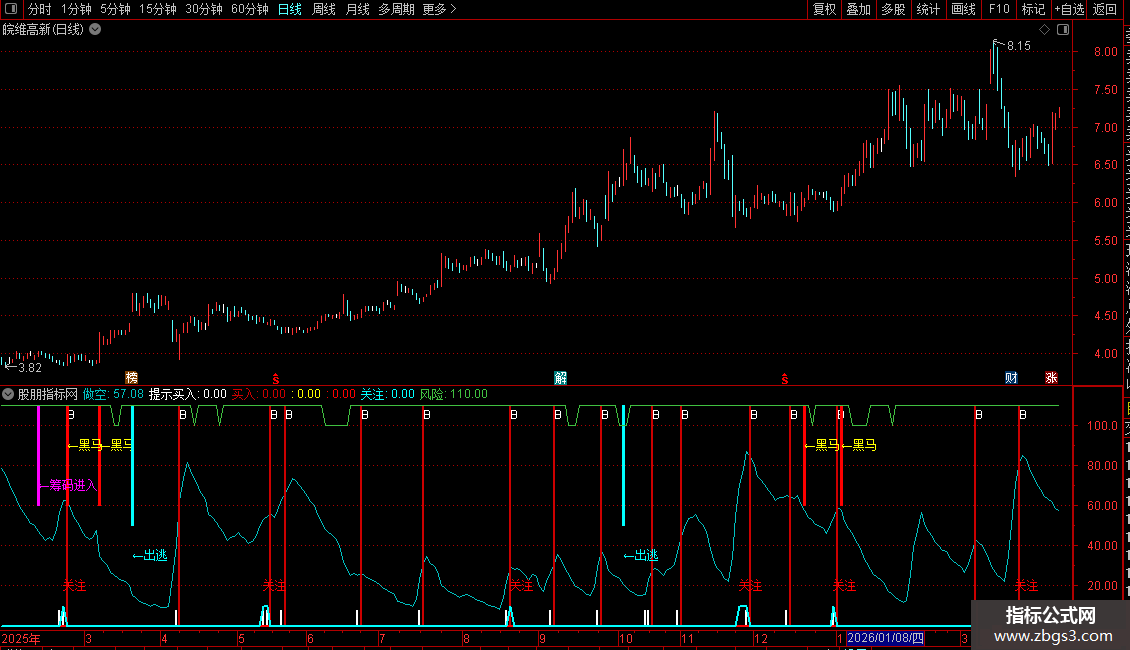Click the 标记 mark button

[x=1033, y=9]
